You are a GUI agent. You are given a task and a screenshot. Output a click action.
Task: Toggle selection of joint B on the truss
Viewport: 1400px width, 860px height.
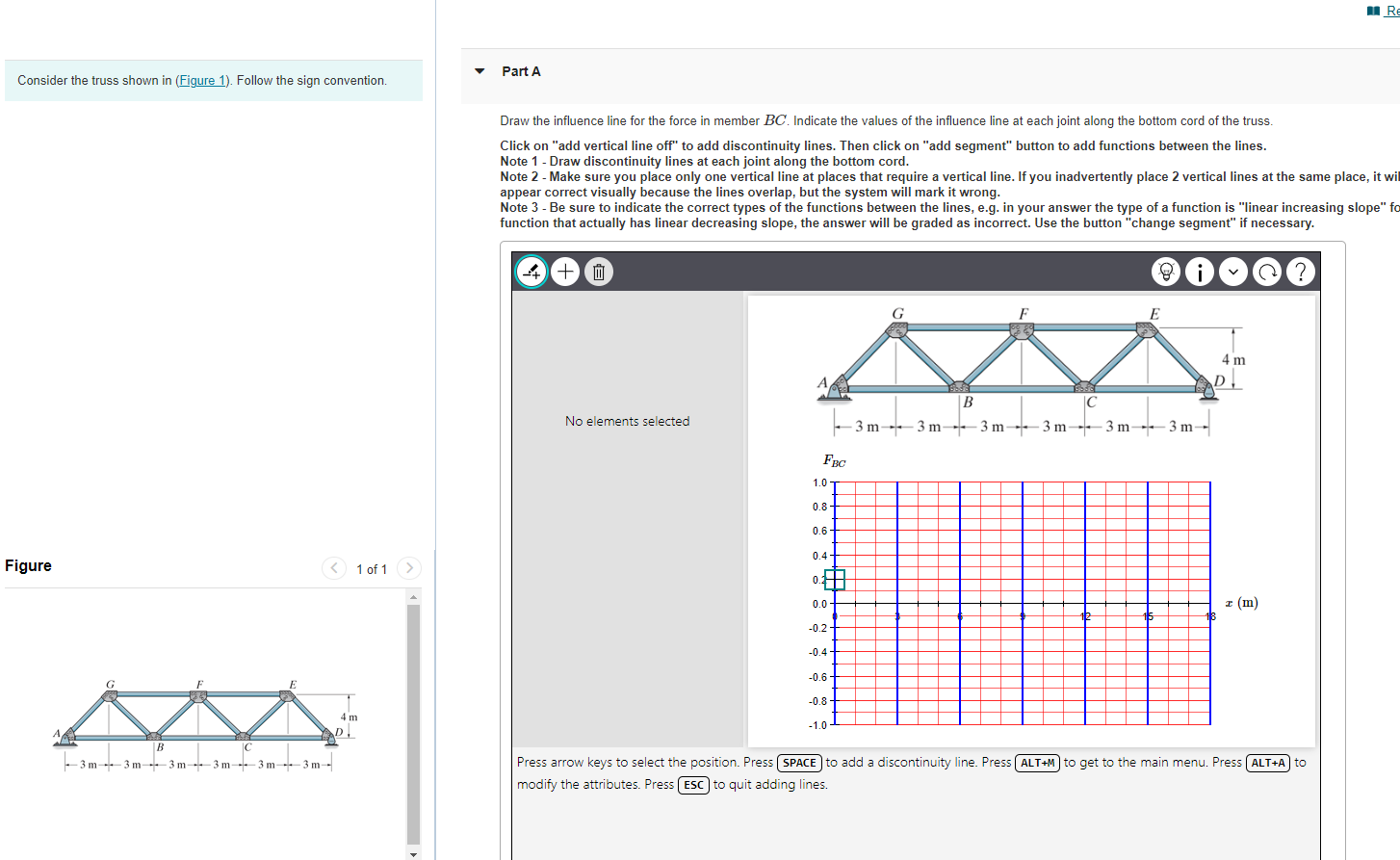coord(961,388)
